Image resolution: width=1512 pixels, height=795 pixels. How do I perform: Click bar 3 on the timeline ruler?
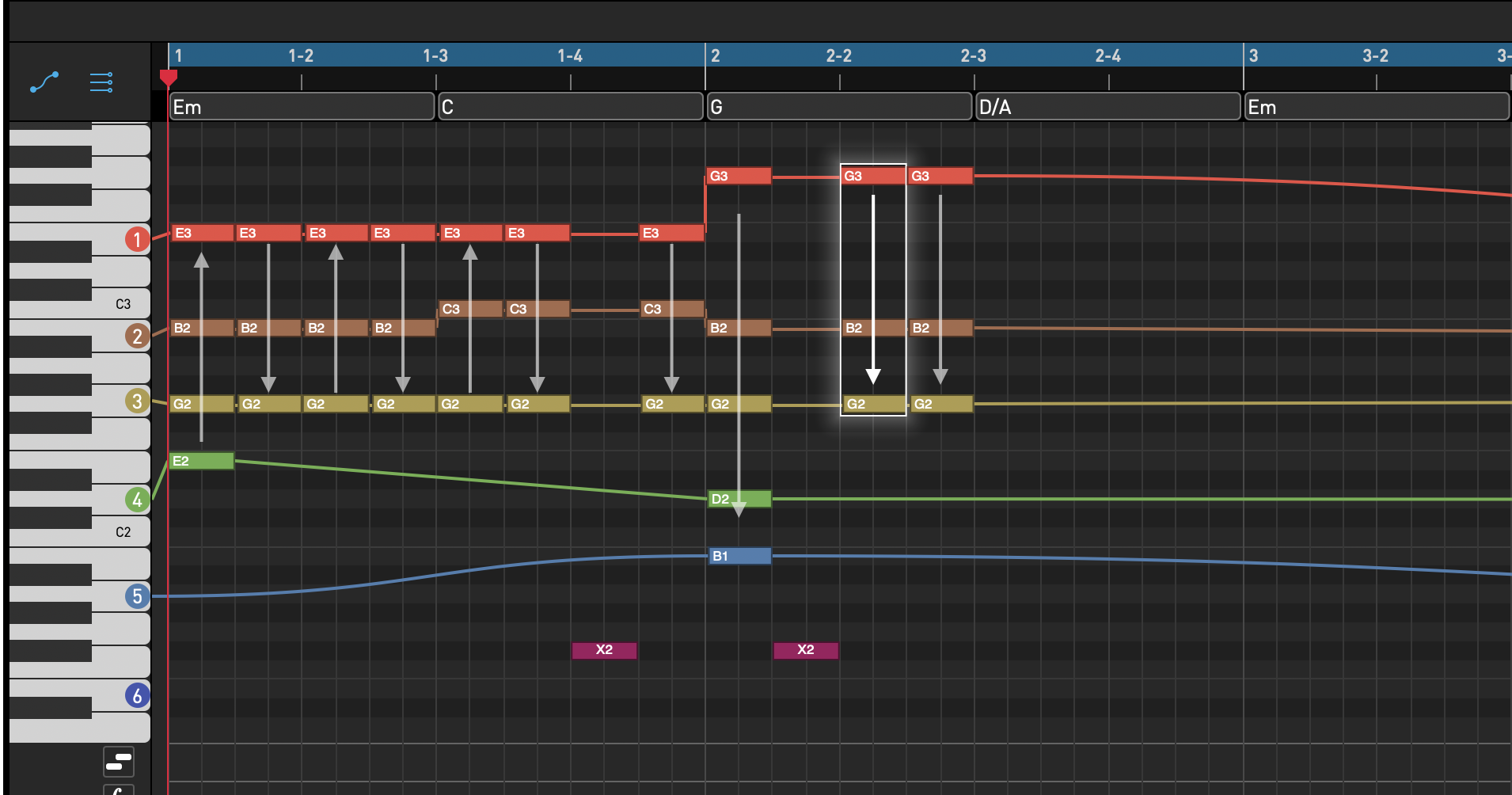(1254, 55)
